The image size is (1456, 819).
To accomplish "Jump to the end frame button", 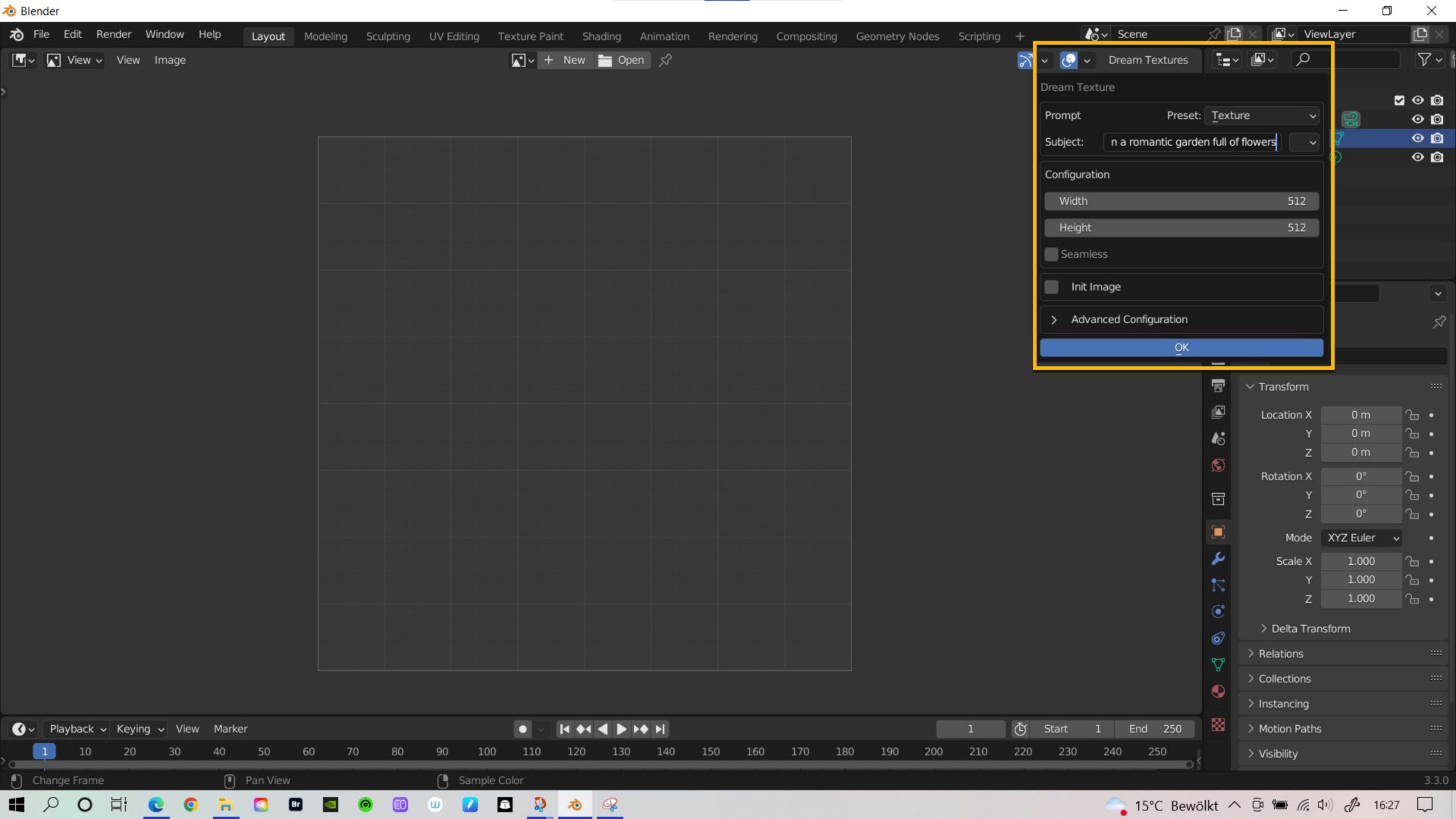I will tap(660, 729).
